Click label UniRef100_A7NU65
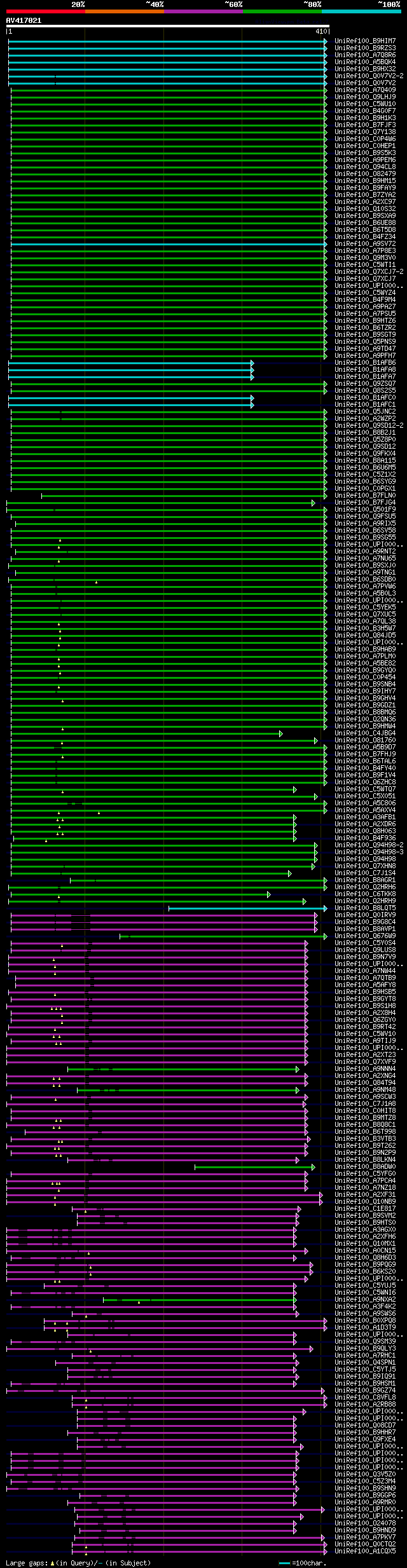 click(x=365, y=559)
